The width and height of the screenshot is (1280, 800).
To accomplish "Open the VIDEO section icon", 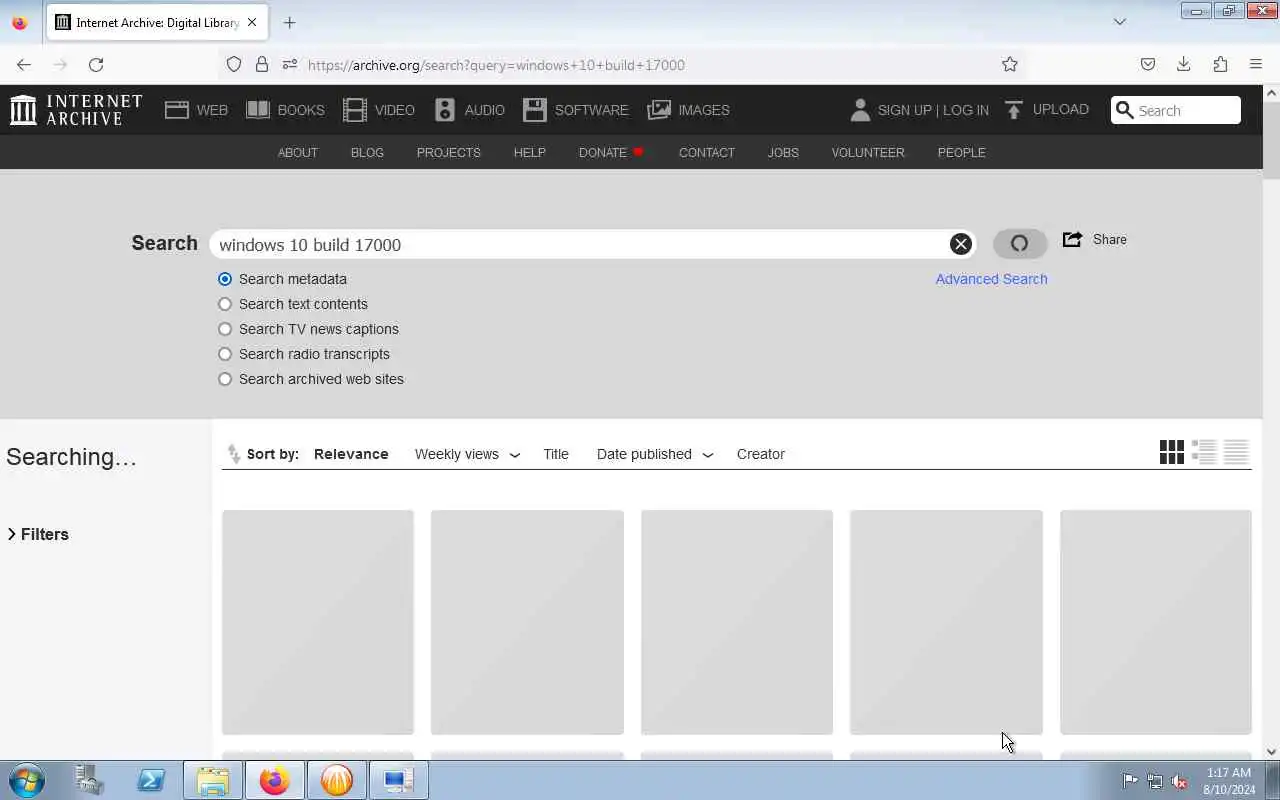I will (x=355, y=110).
